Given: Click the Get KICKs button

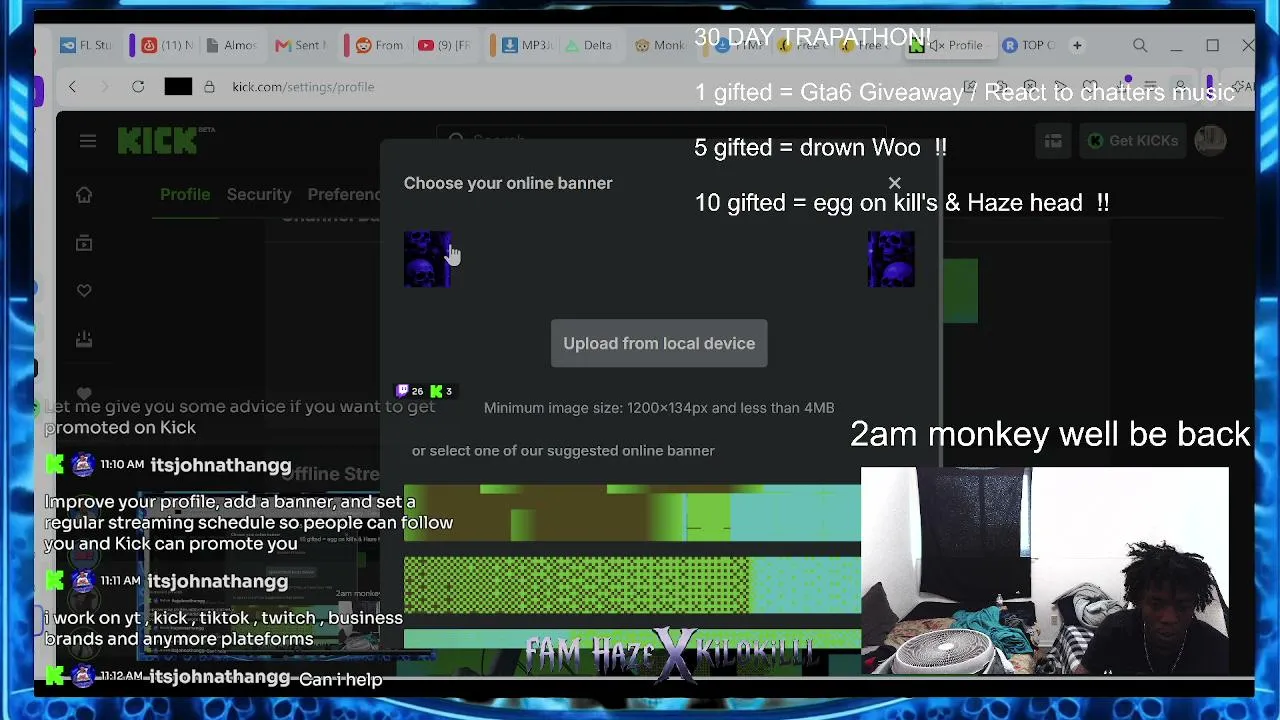Looking at the screenshot, I should (x=1133, y=141).
